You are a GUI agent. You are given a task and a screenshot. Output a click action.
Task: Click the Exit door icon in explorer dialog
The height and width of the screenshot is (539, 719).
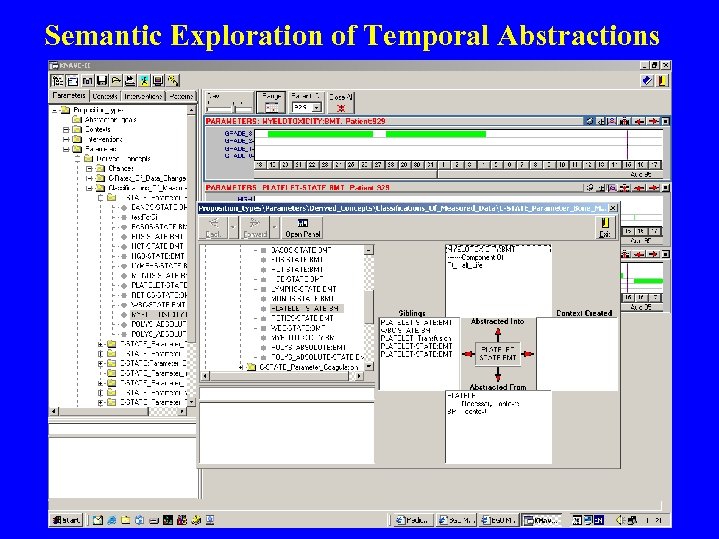(x=605, y=228)
